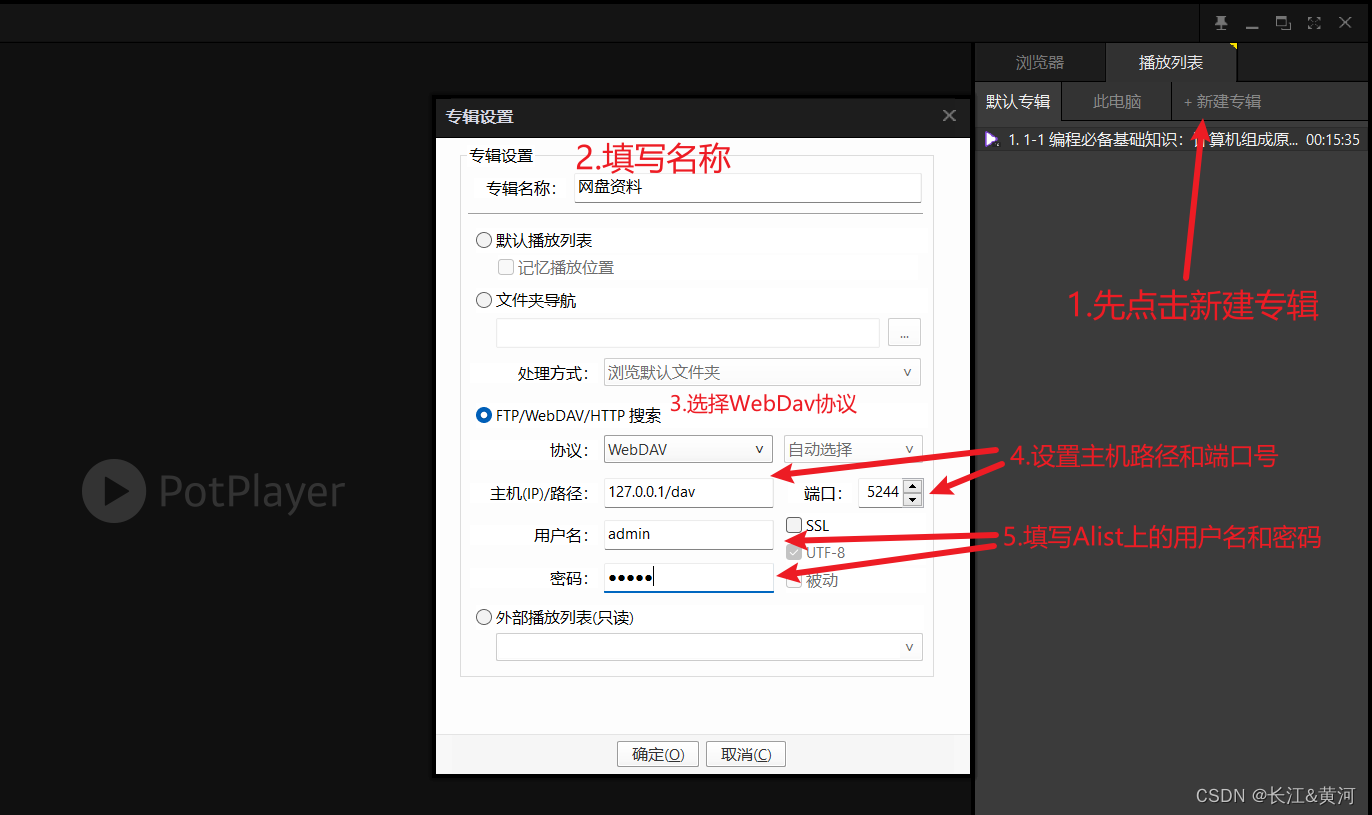The width and height of the screenshot is (1372, 815).
Task: Close the 专辑设置 dialog
Action: click(949, 116)
